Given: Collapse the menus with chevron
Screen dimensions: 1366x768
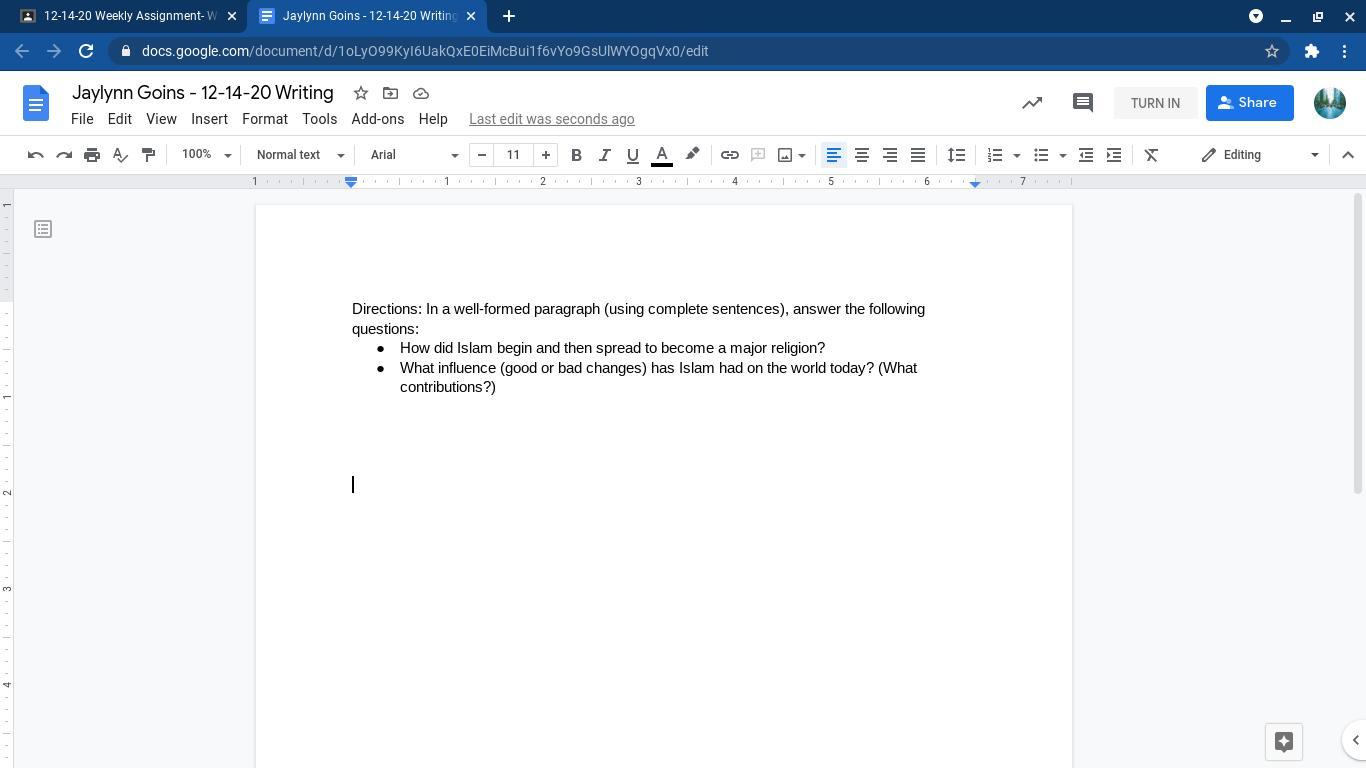Looking at the screenshot, I should pyautogui.click(x=1348, y=155).
